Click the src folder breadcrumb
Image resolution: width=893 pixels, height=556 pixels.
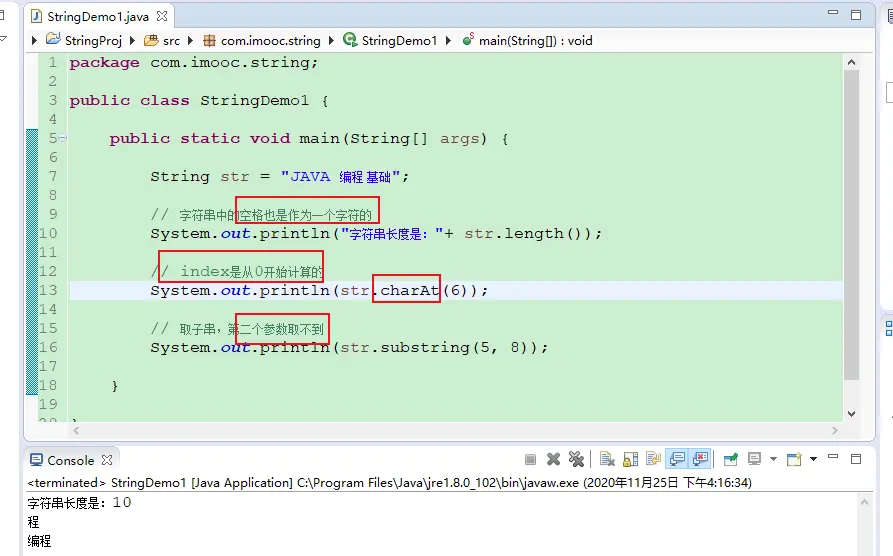tap(171, 41)
